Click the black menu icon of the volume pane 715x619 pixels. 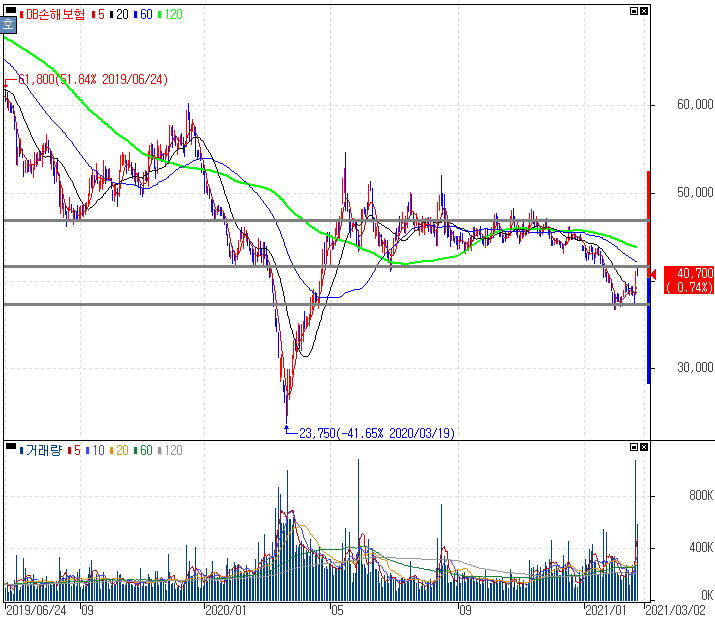click(x=10, y=446)
